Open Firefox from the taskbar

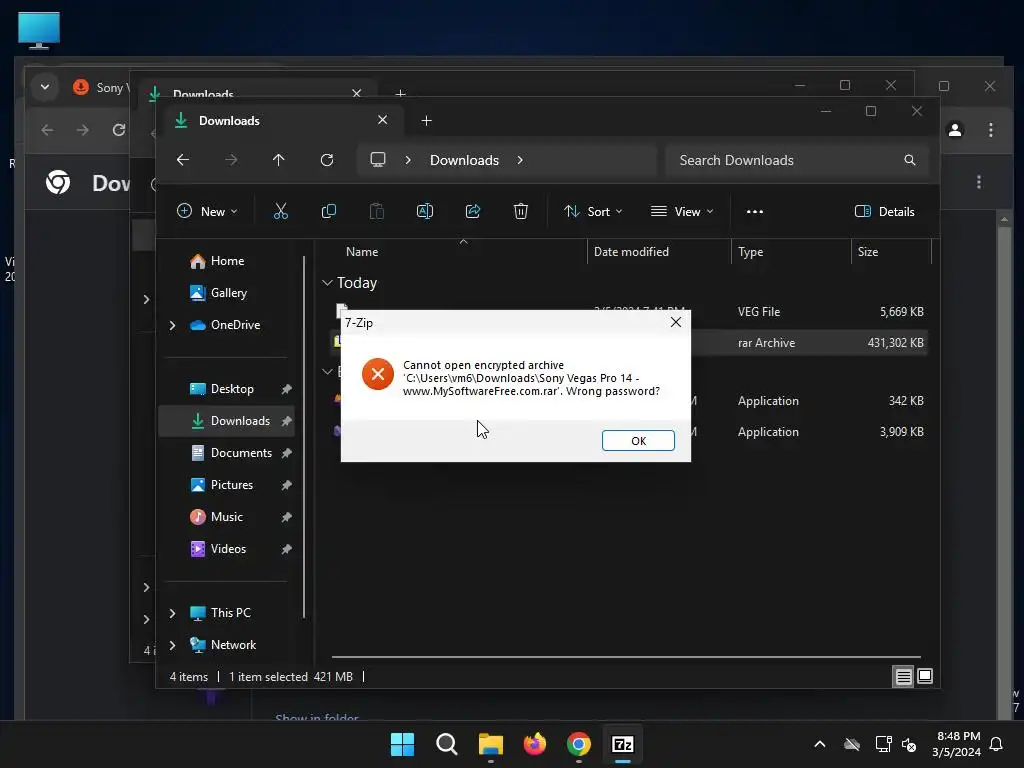click(x=535, y=744)
